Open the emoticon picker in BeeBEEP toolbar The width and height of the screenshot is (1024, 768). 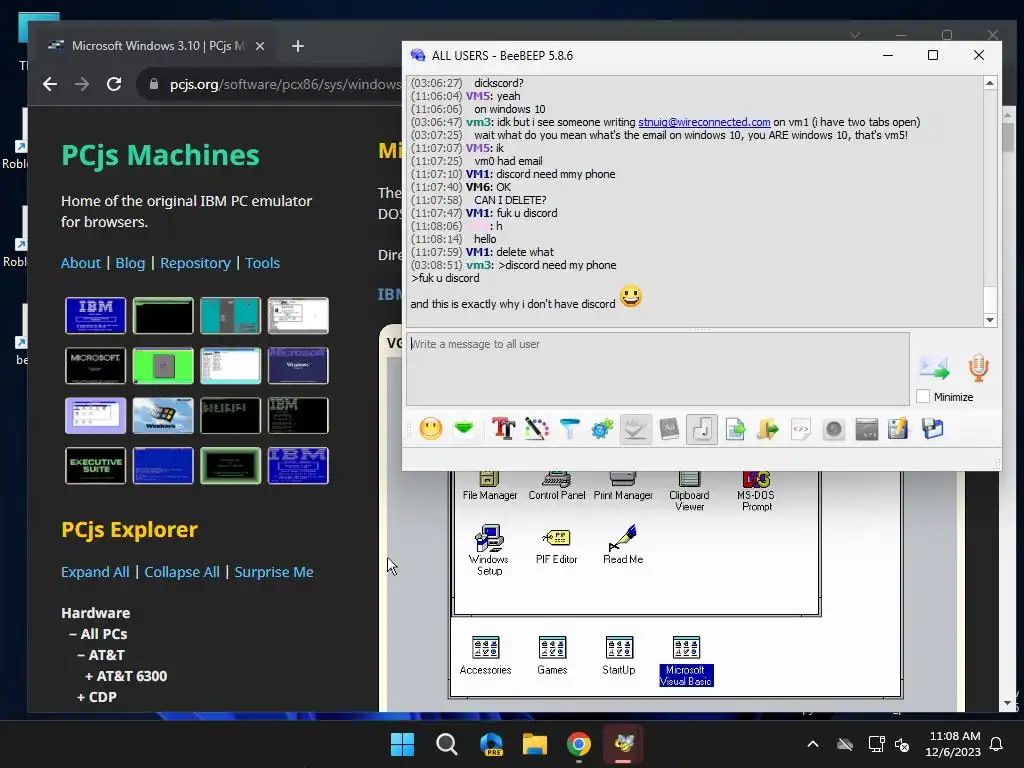[x=430, y=429]
